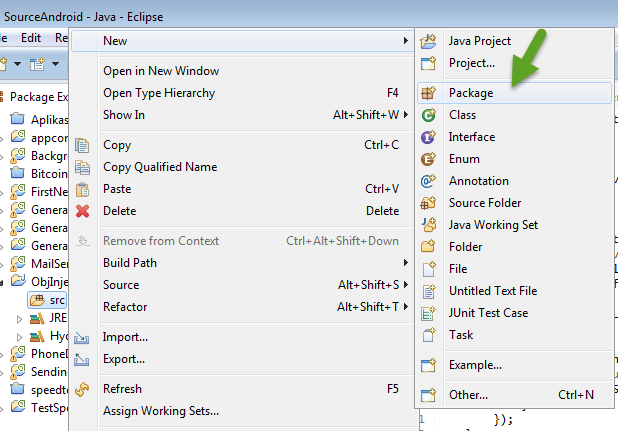Expand the Refactor submenu arrow

coord(406,307)
